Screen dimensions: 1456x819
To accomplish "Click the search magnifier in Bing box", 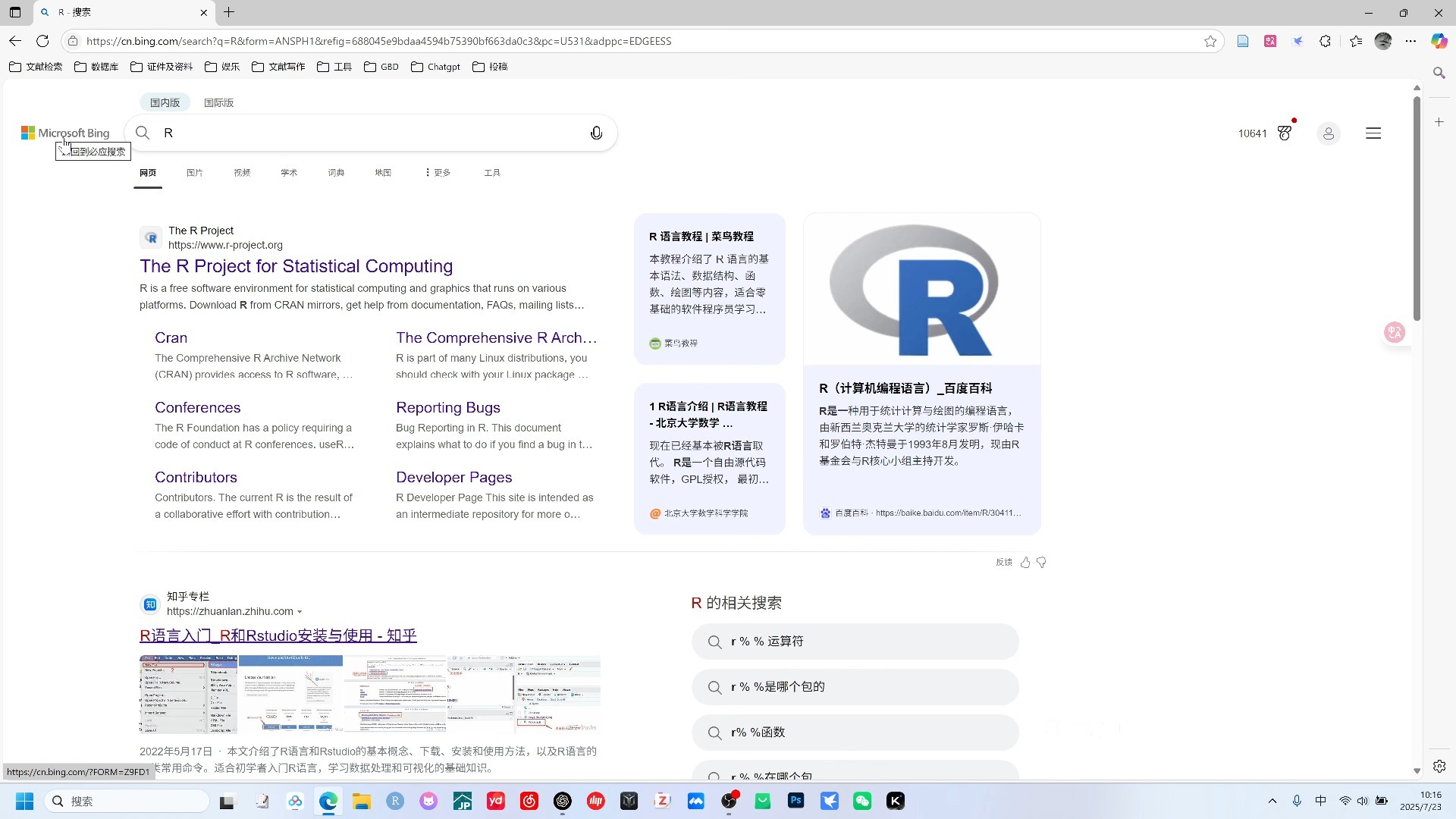I will (x=143, y=133).
